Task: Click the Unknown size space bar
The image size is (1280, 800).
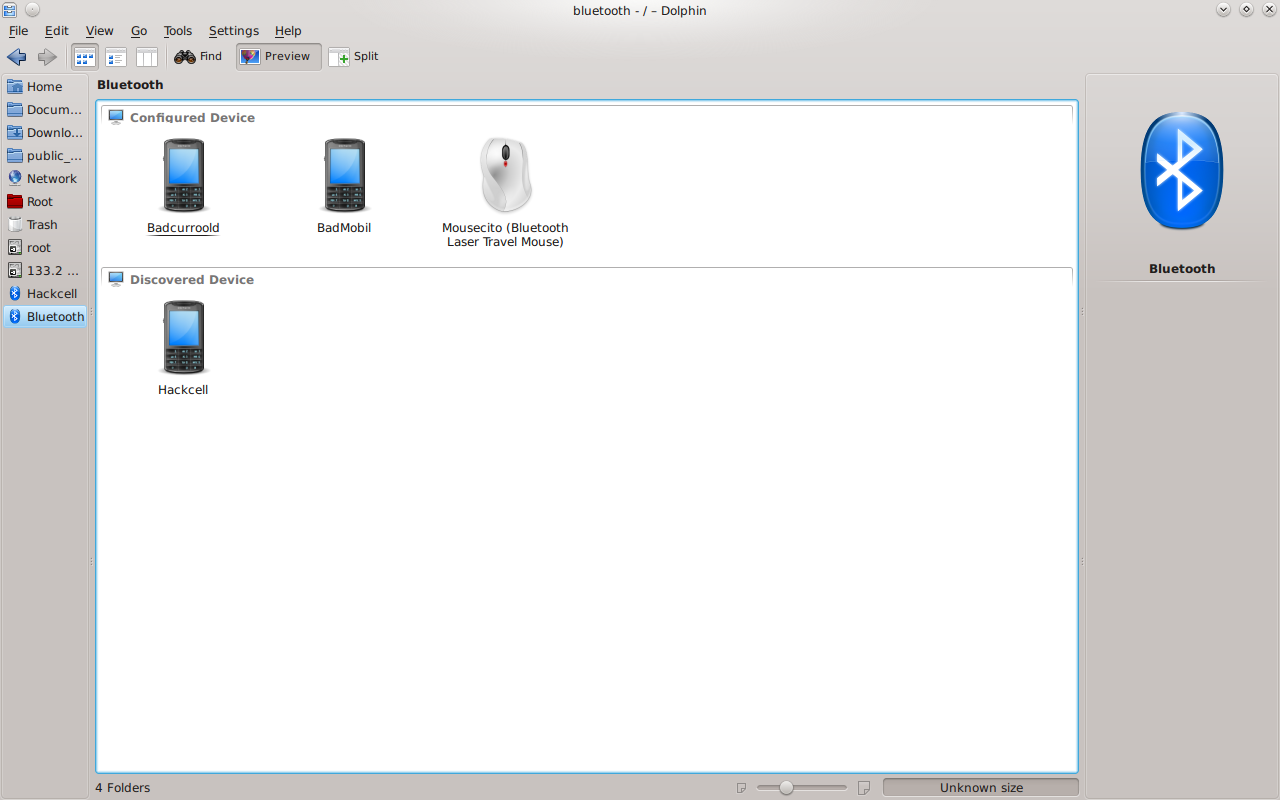Action: click(x=981, y=788)
